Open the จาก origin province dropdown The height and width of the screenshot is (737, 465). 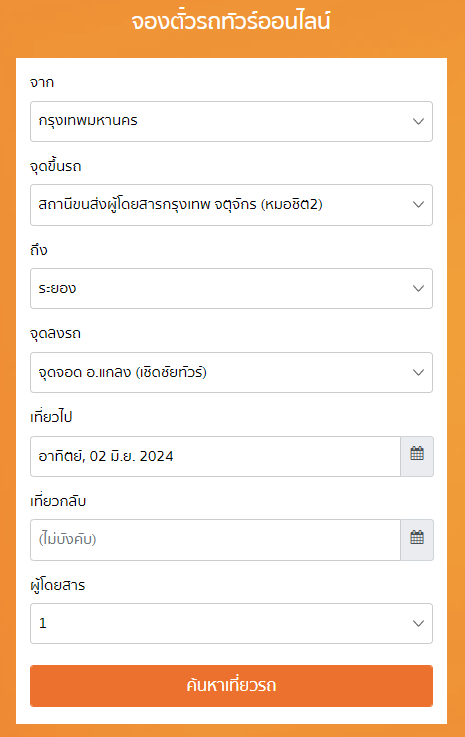pos(231,121)
